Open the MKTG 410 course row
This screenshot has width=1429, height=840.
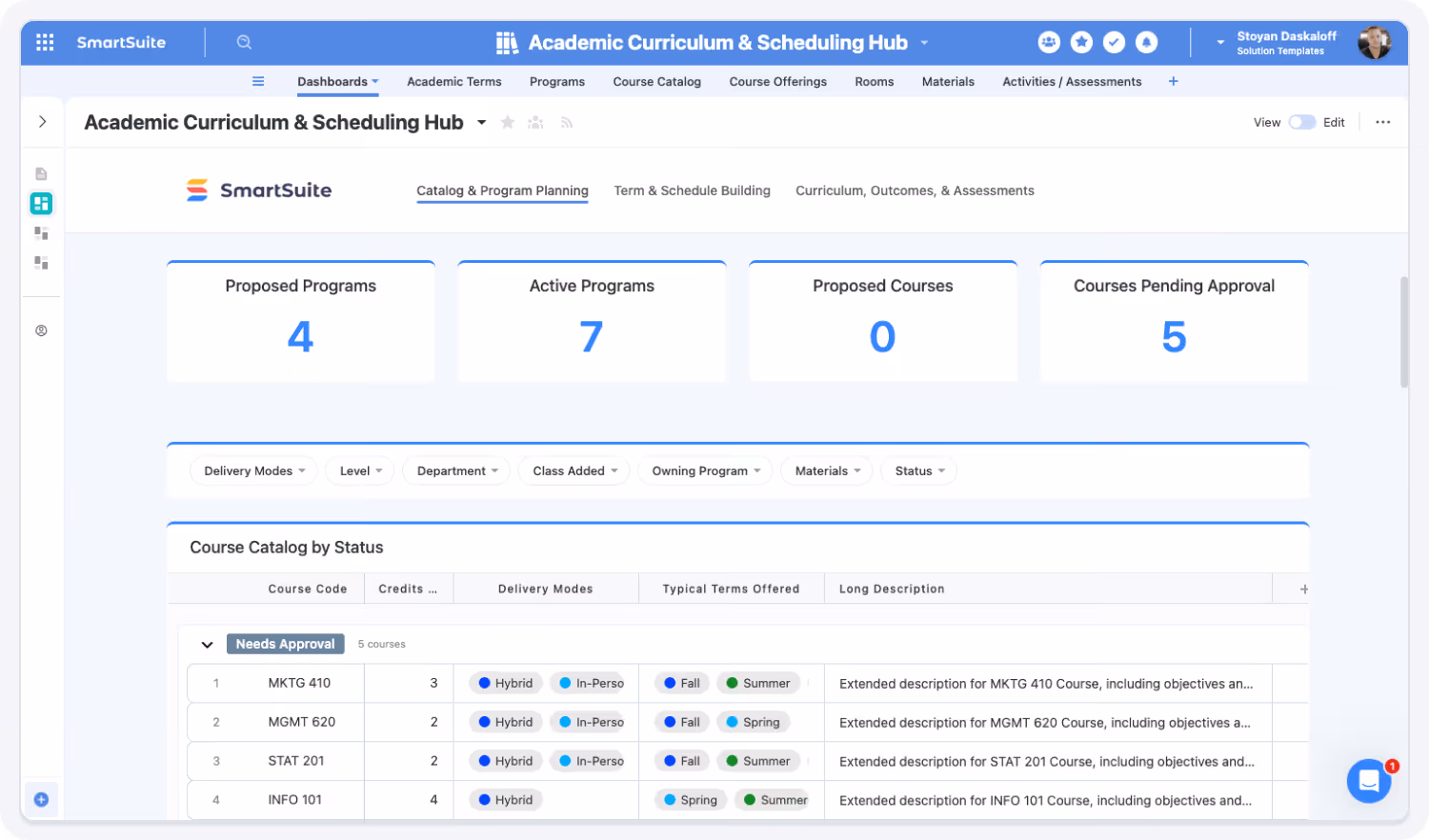point(299,683)
